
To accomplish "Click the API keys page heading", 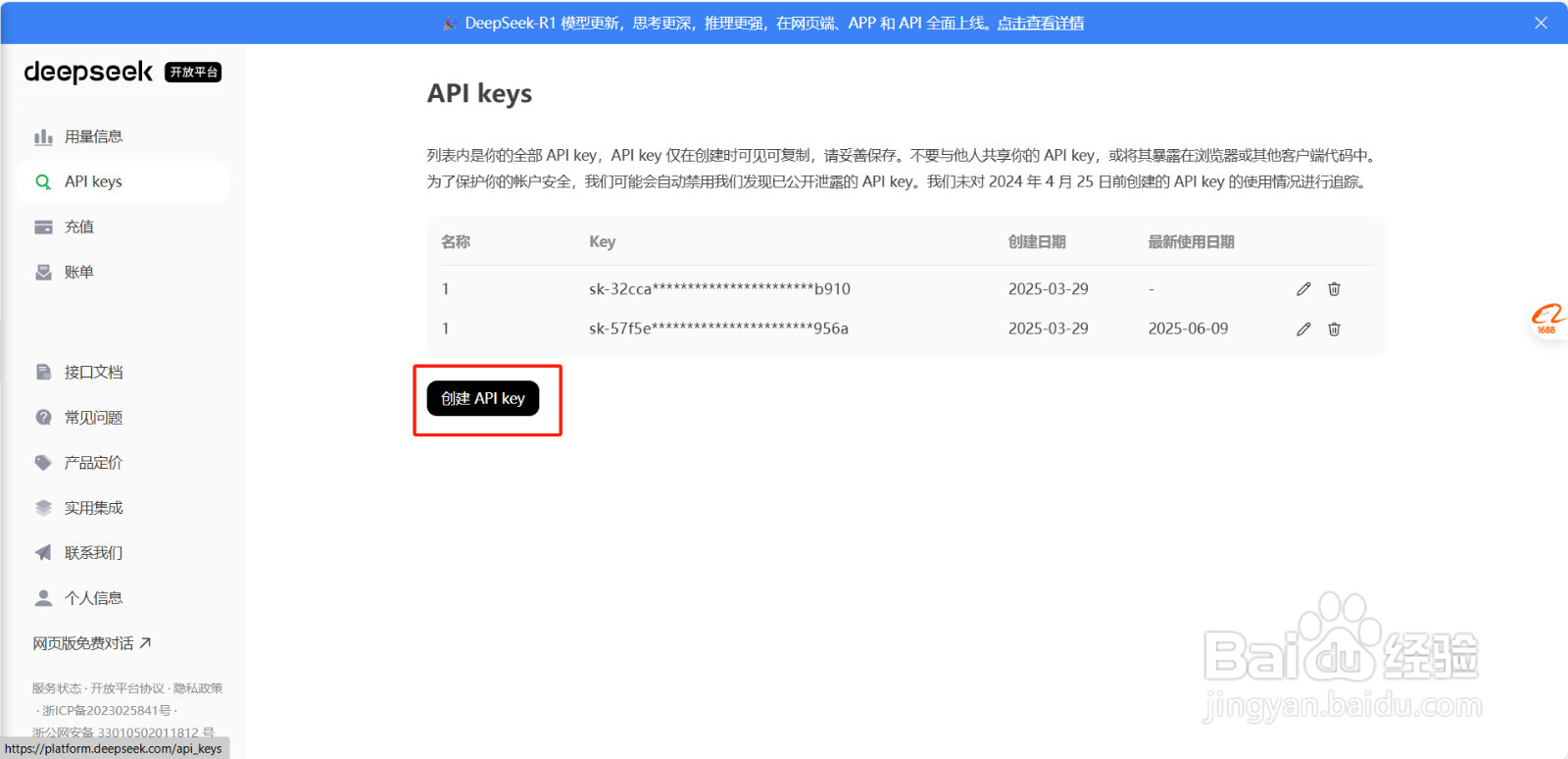I will tap(479, 94).
